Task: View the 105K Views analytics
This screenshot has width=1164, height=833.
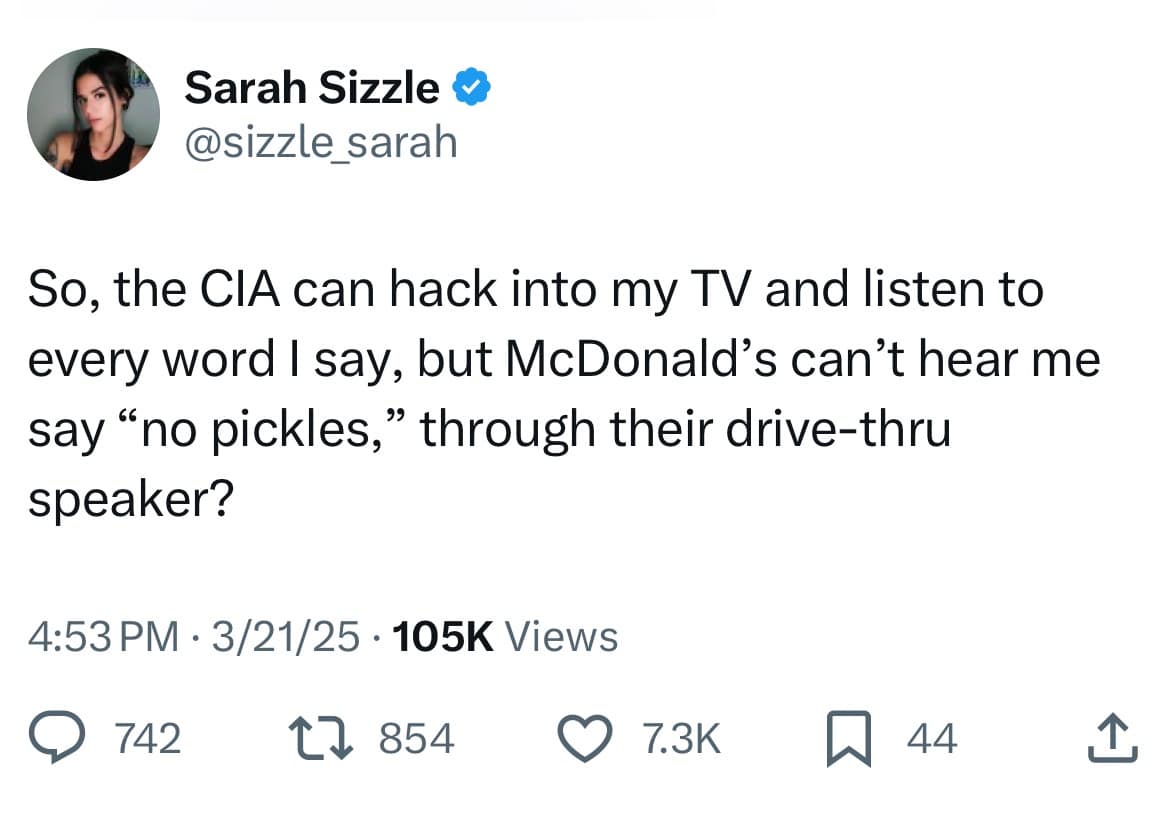Action: click(506, 636)
